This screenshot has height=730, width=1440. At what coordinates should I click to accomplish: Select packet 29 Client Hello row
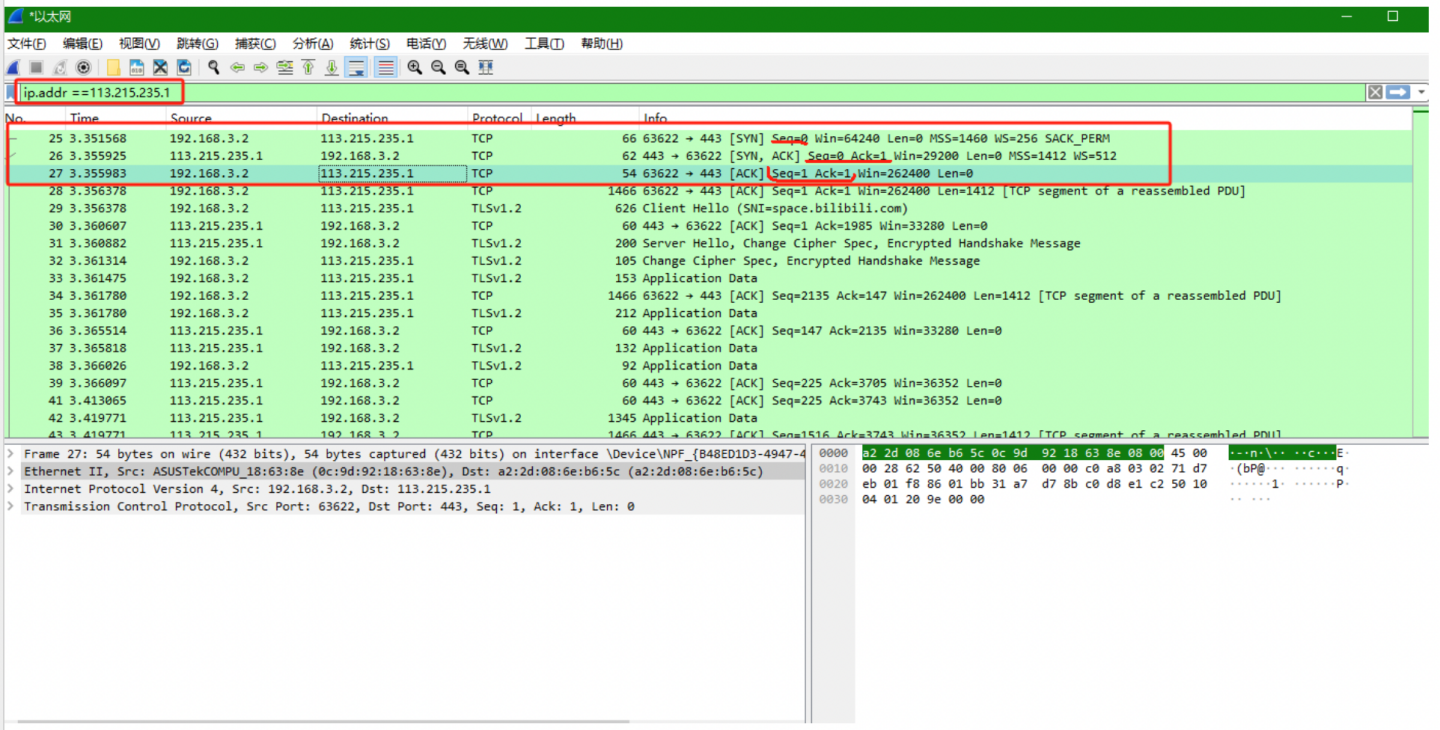pyautogui.click(x=708, y=208)
